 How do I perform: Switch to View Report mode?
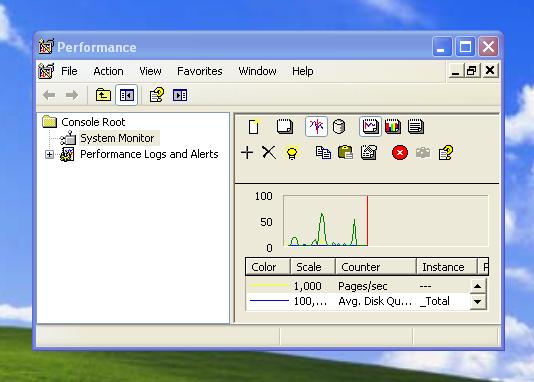tap(416, 127)
